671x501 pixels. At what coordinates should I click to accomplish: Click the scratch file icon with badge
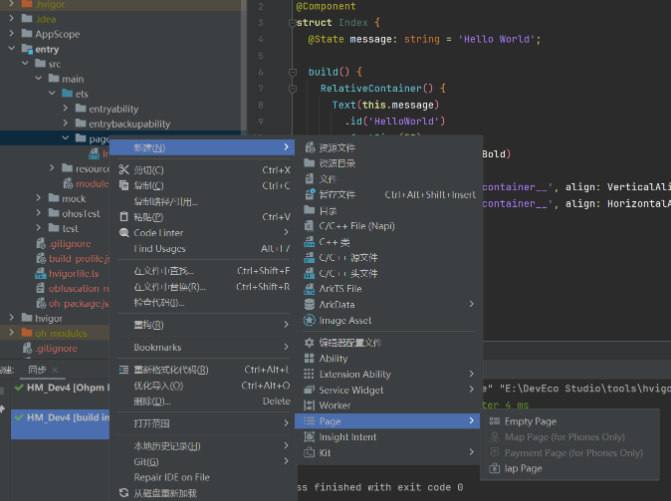coord(310,194)
